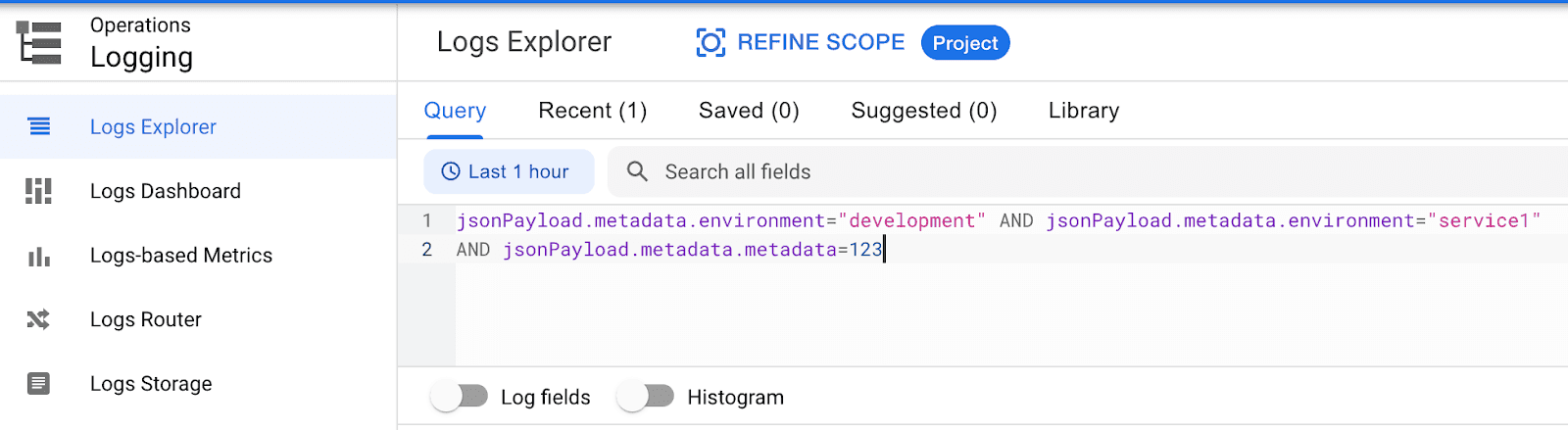Place cursor in query line 2

pyautogui.click(x=669, y=250)
